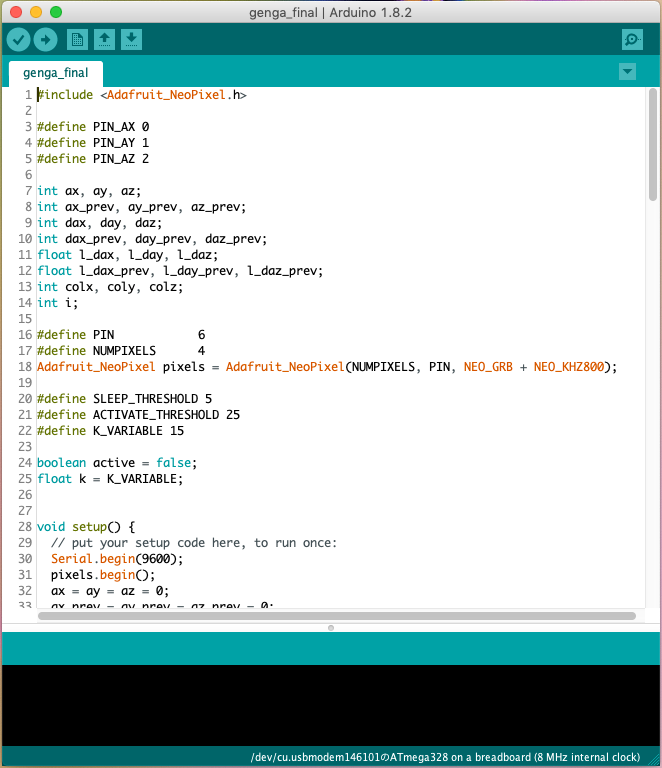Open a sketch using the up-arrow icon
Viewport: 662px width, 768px height.
click(104, 40)
